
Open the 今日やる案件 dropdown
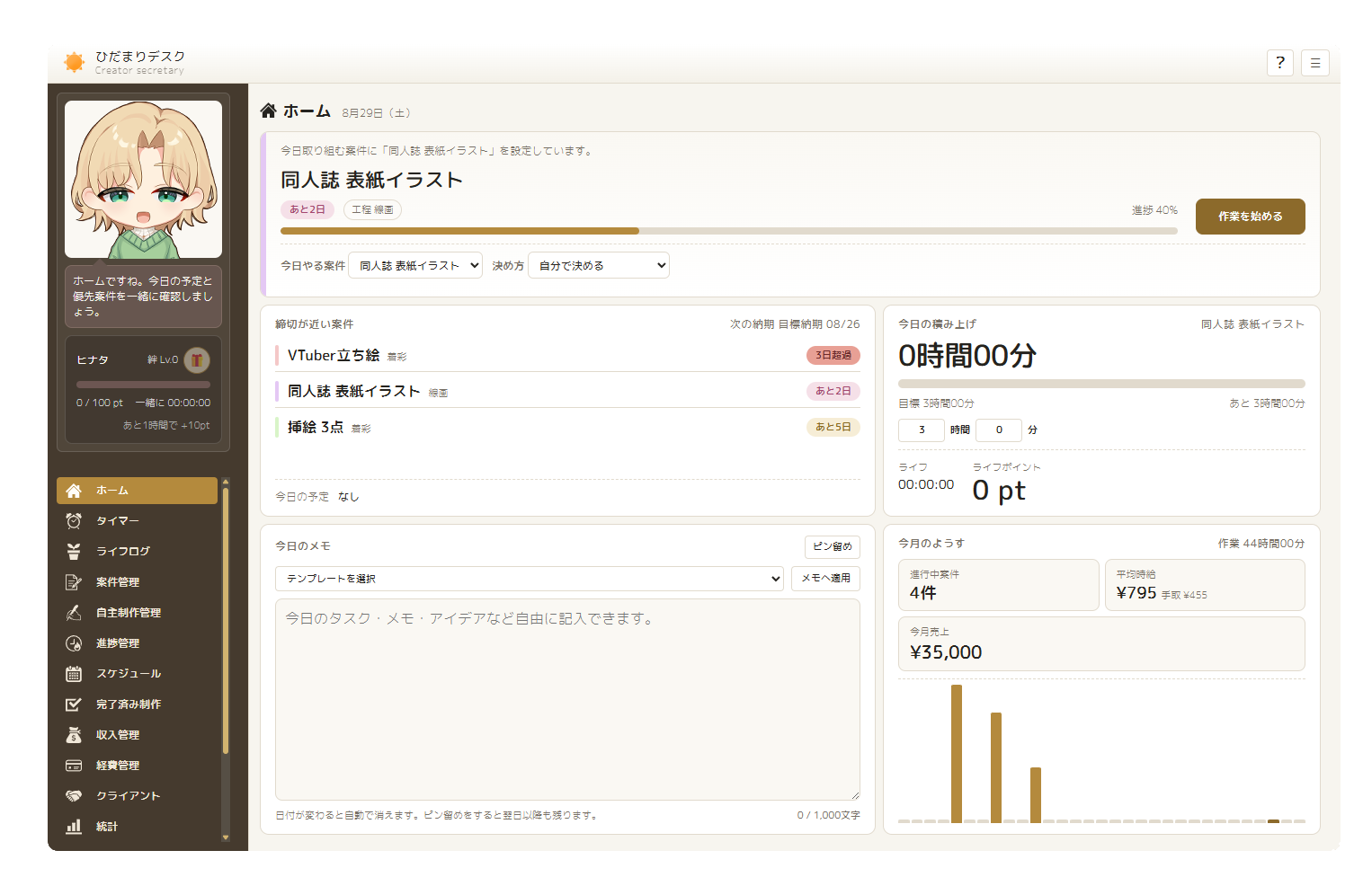click(x=415, y=265)
